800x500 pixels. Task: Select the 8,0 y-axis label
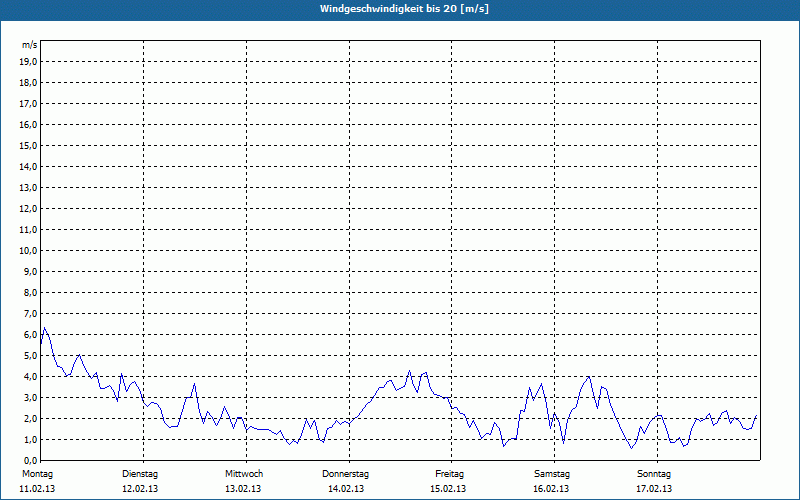click(x=31, y=292)
